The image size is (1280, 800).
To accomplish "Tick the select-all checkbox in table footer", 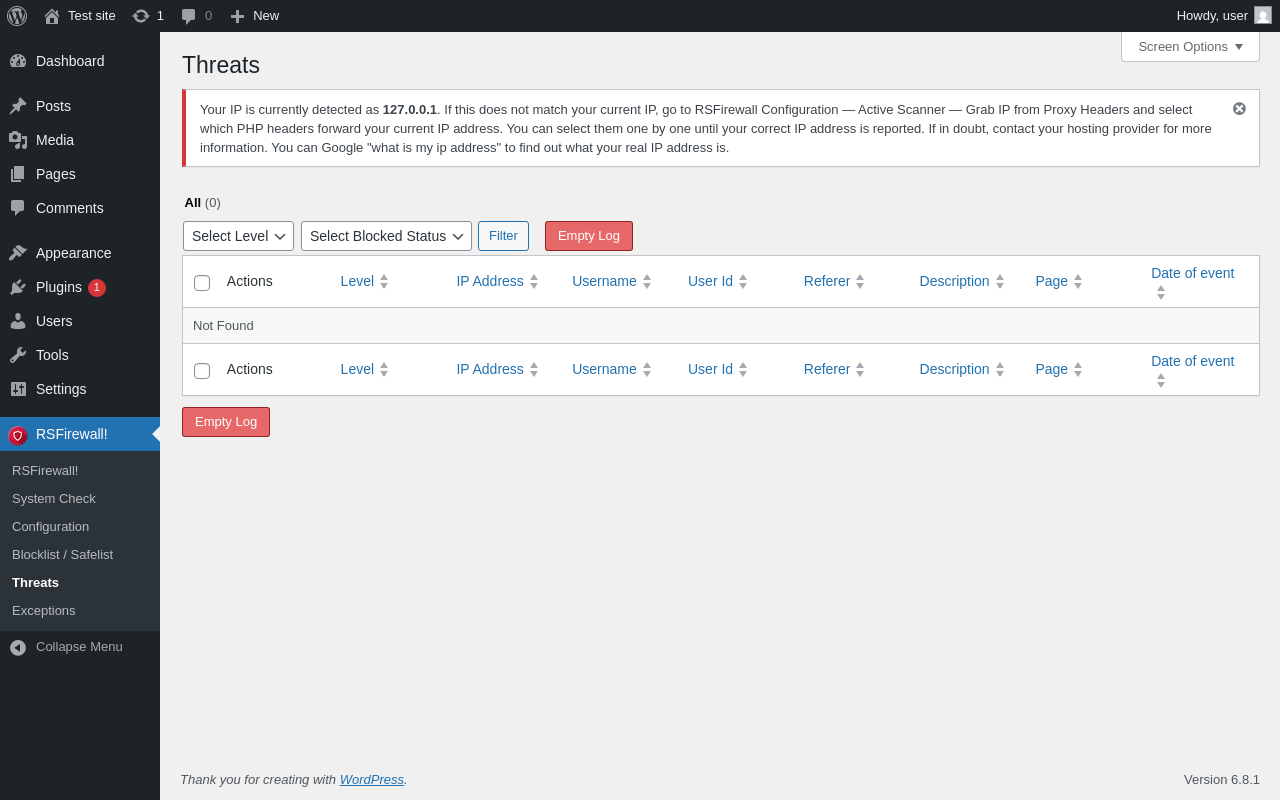I will pyautogui.click(x=202, y=371).
